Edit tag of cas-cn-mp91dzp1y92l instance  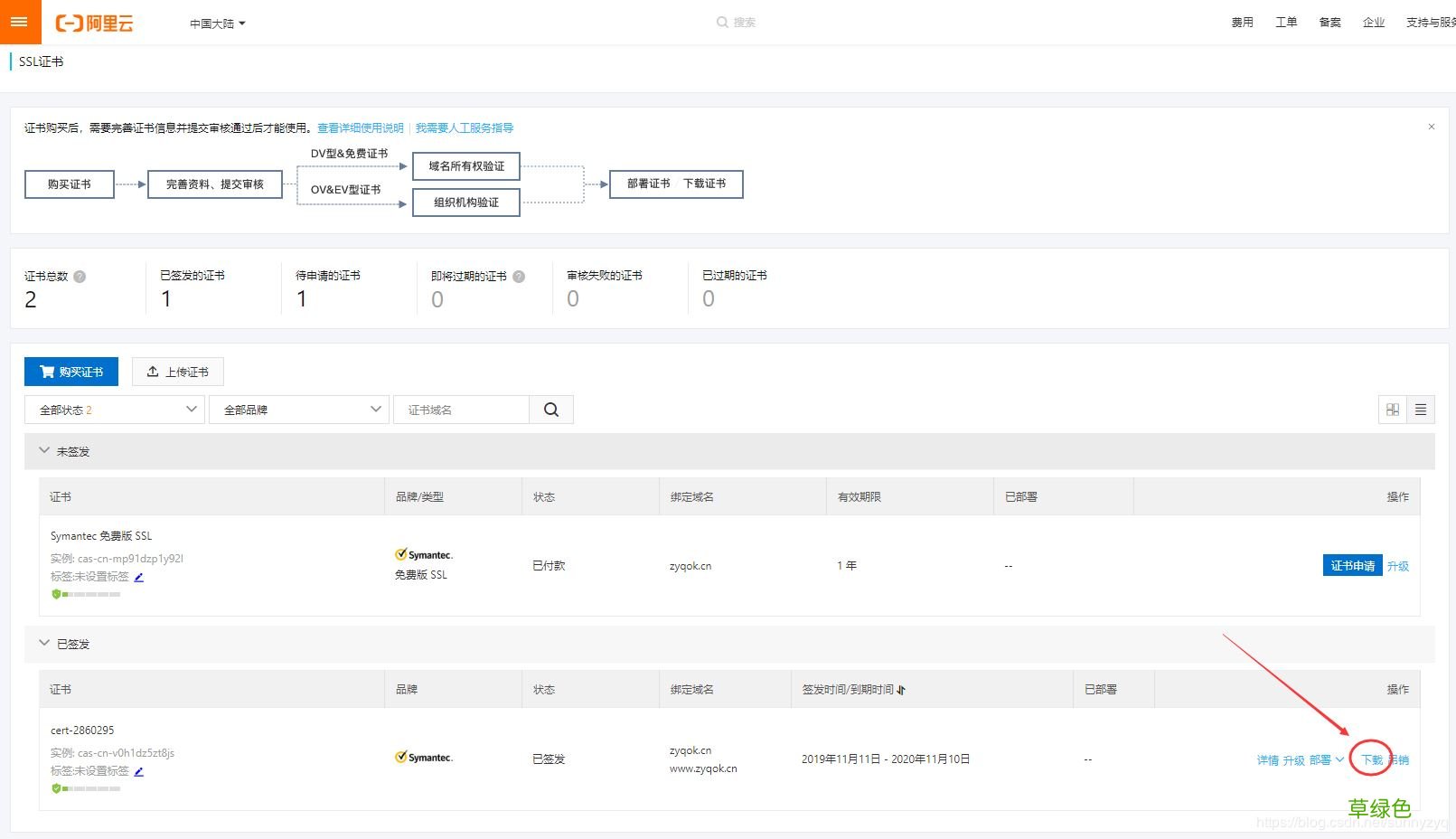coord(139,577)
